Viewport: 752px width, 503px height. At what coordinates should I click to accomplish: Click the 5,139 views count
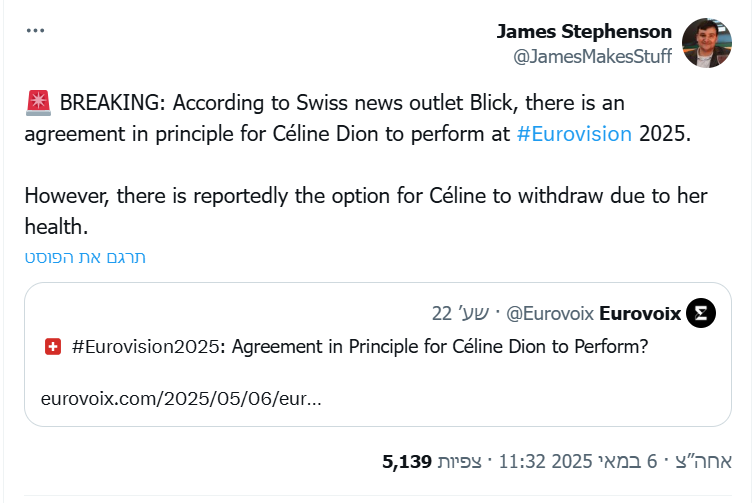pos(407,461)
